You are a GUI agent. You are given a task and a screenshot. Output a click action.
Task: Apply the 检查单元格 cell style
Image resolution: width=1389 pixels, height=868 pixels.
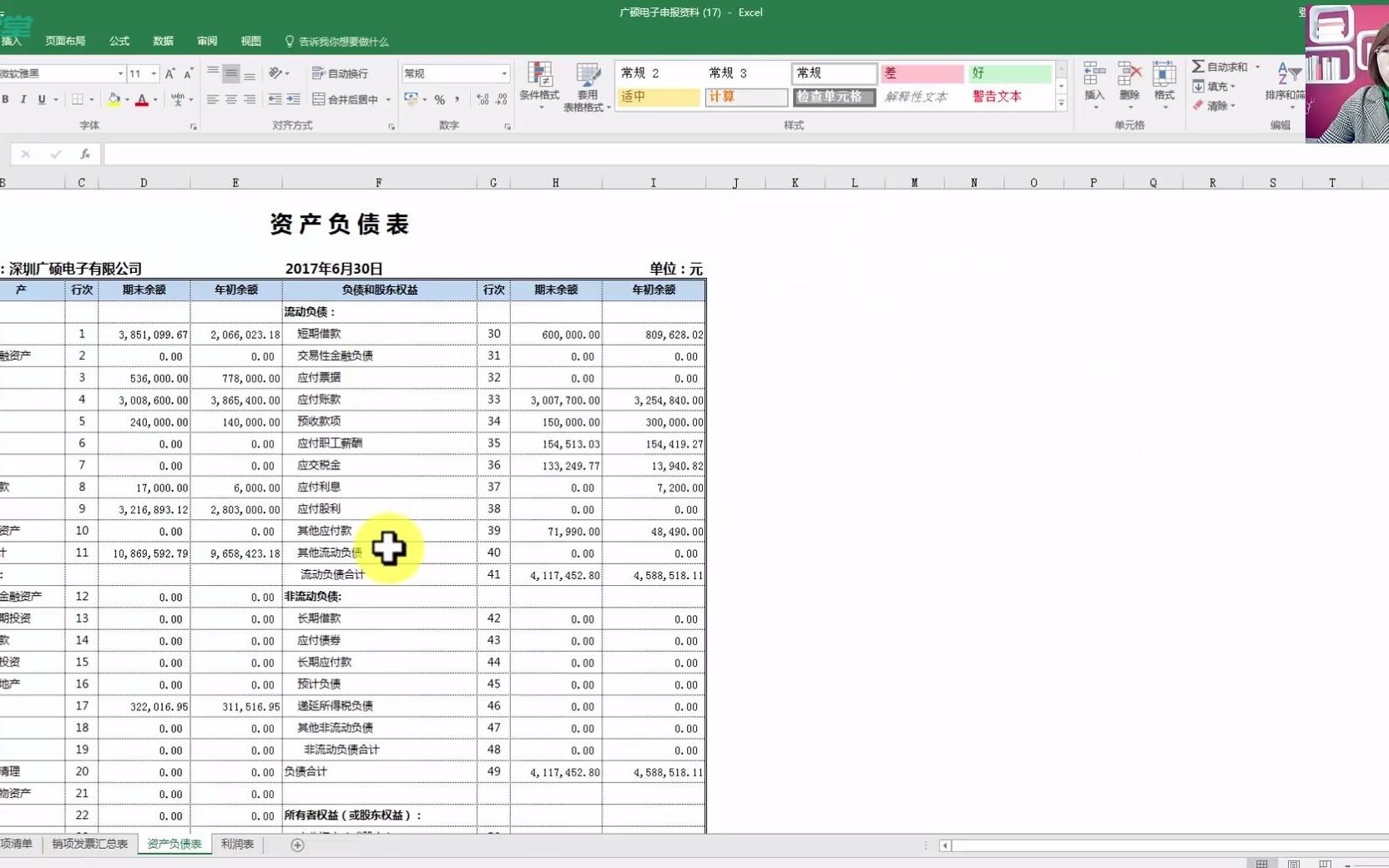point(833,97)
